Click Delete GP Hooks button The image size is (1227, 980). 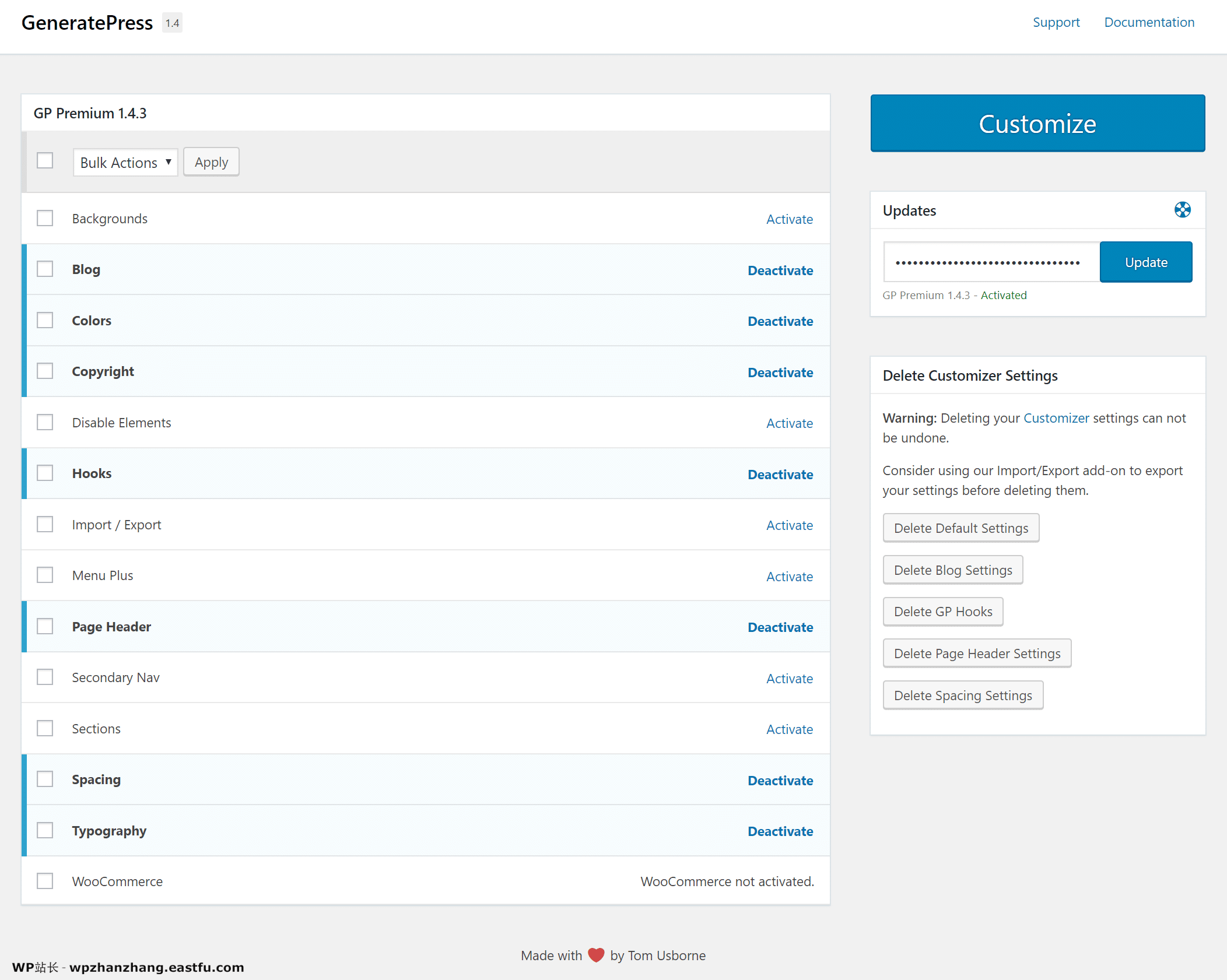tap(943, 612)
